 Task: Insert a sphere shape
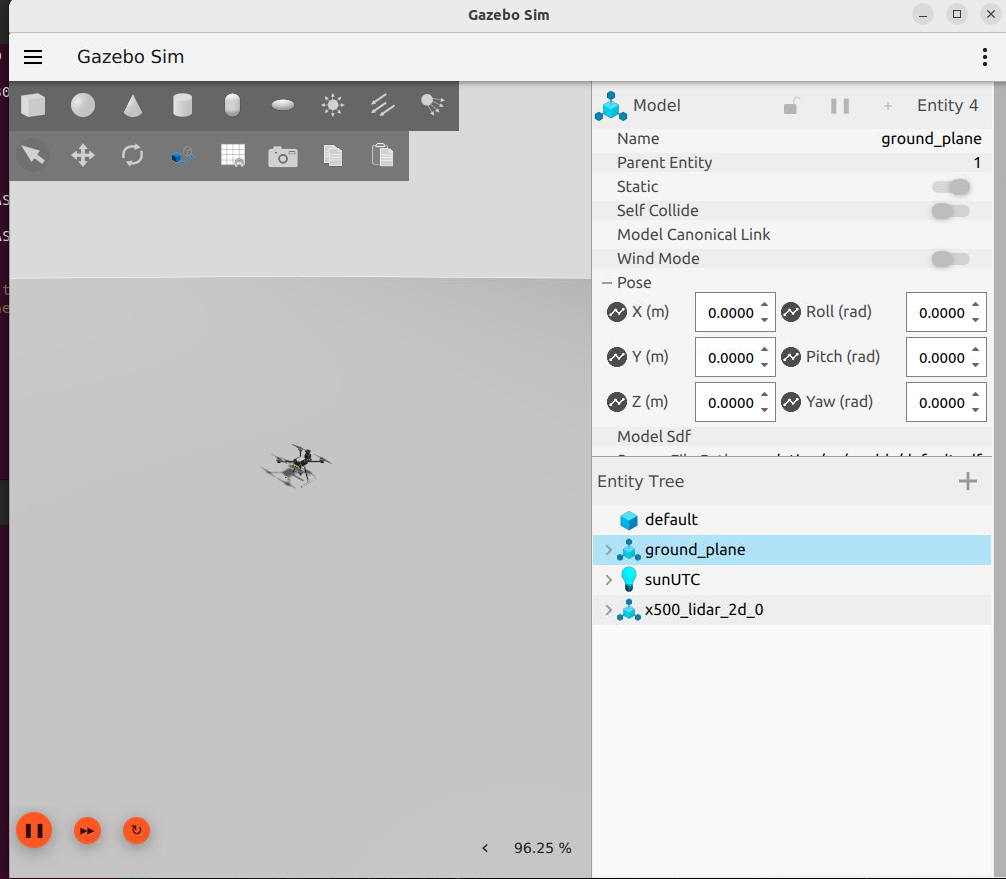click(x=83, y=105)
